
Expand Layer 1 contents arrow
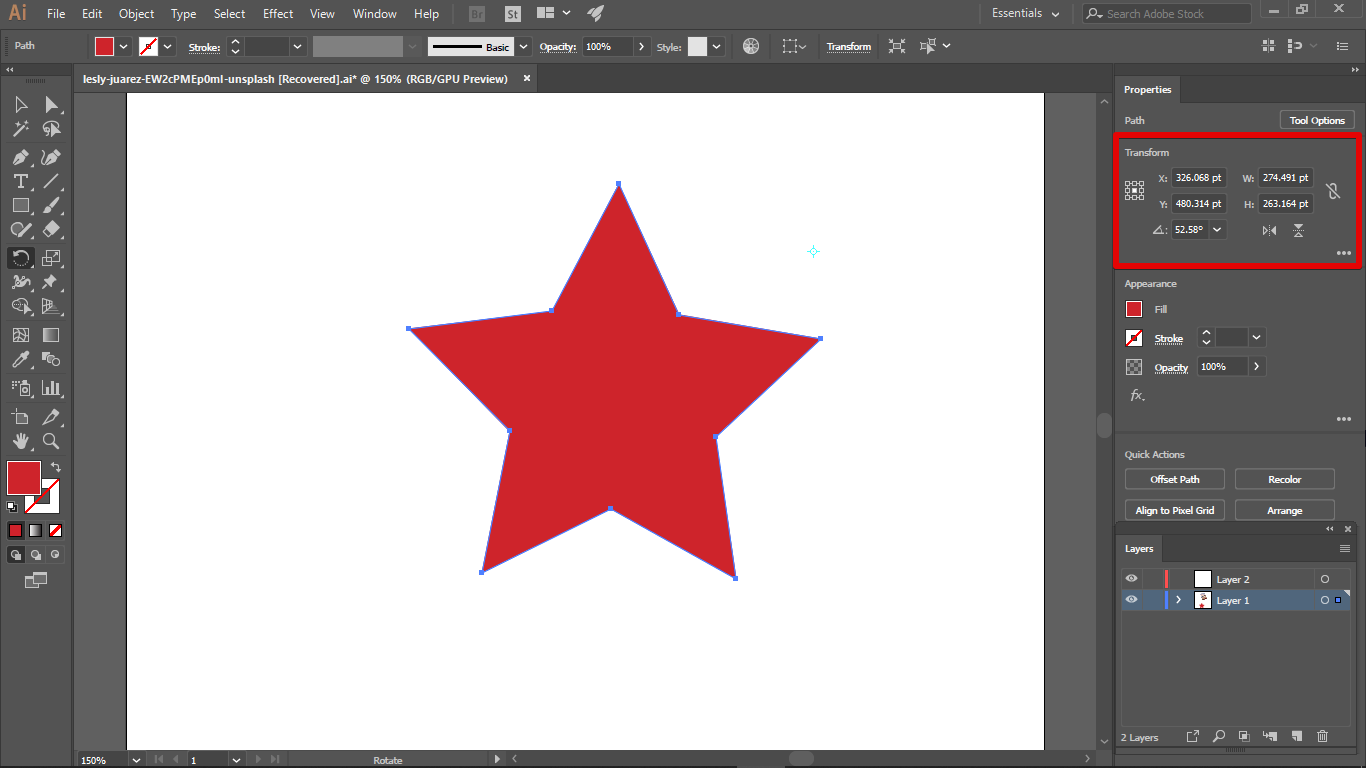click(1178, 600)
